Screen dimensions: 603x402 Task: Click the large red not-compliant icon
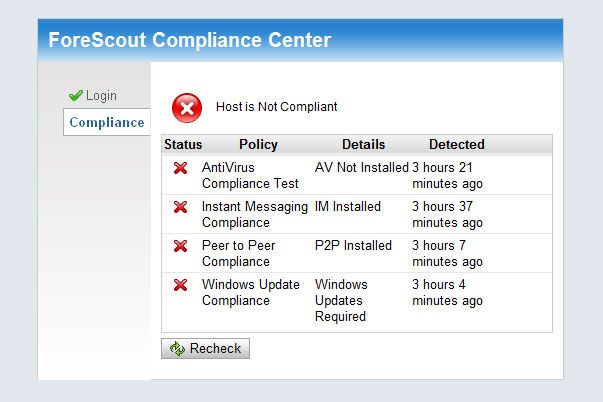pos(187,108)
